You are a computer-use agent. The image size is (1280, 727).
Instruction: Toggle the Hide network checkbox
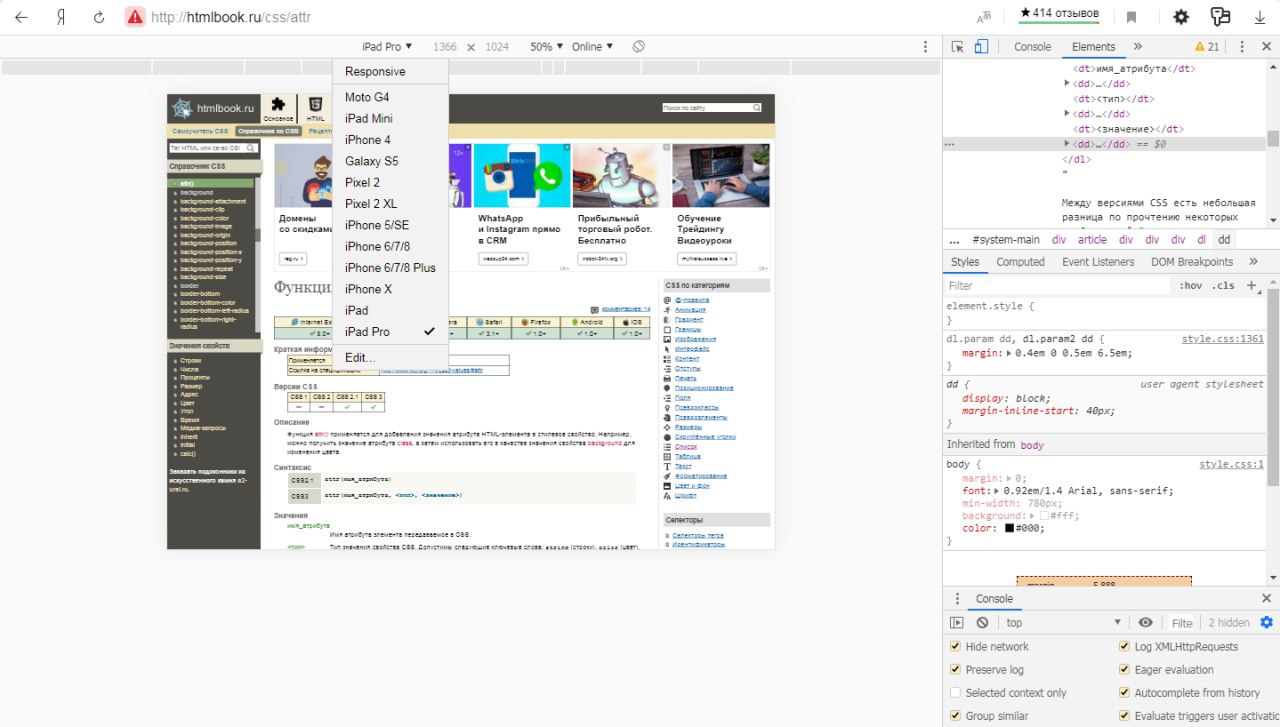coord(956,646)
